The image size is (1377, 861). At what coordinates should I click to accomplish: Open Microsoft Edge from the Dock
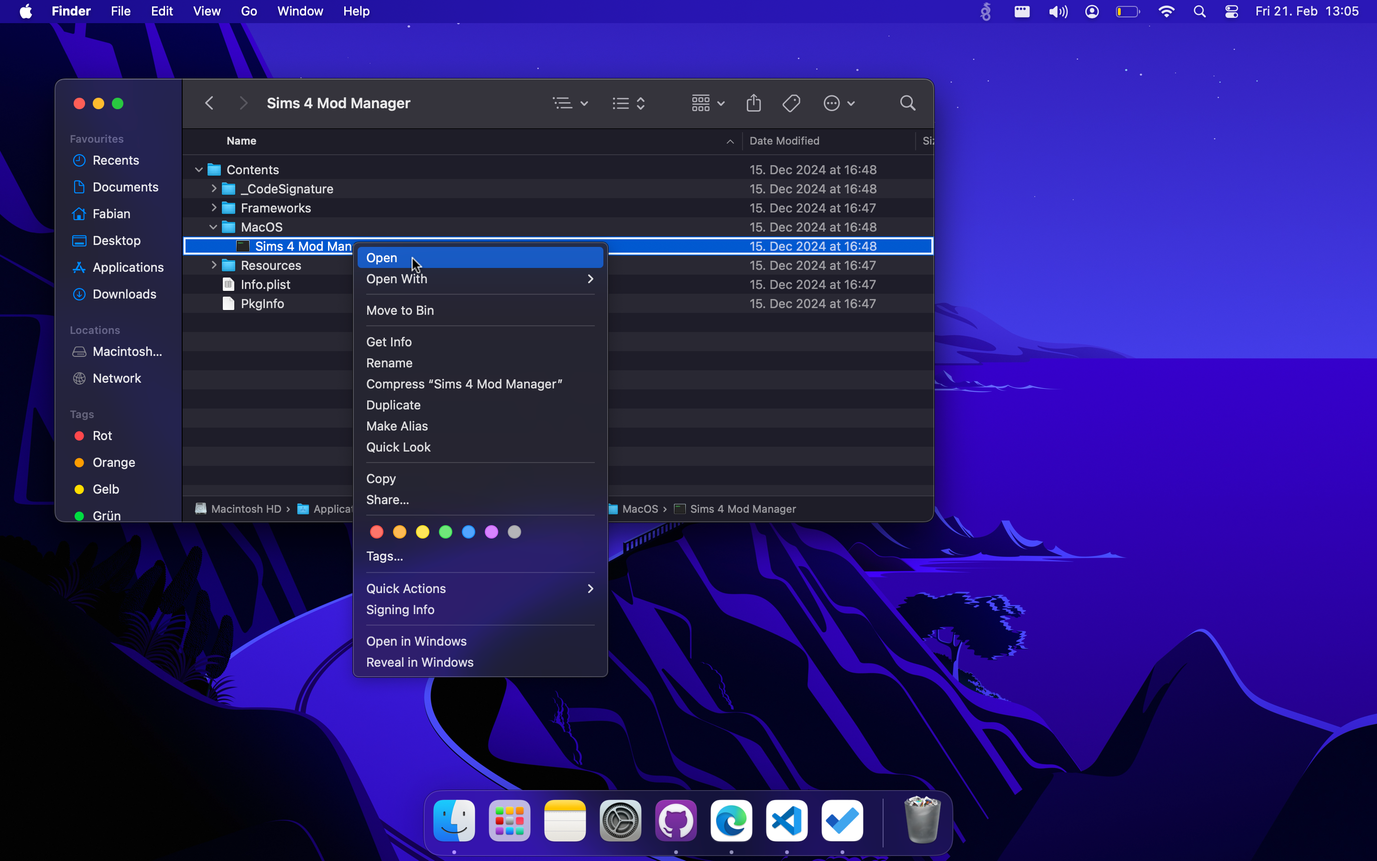(731, 822)
